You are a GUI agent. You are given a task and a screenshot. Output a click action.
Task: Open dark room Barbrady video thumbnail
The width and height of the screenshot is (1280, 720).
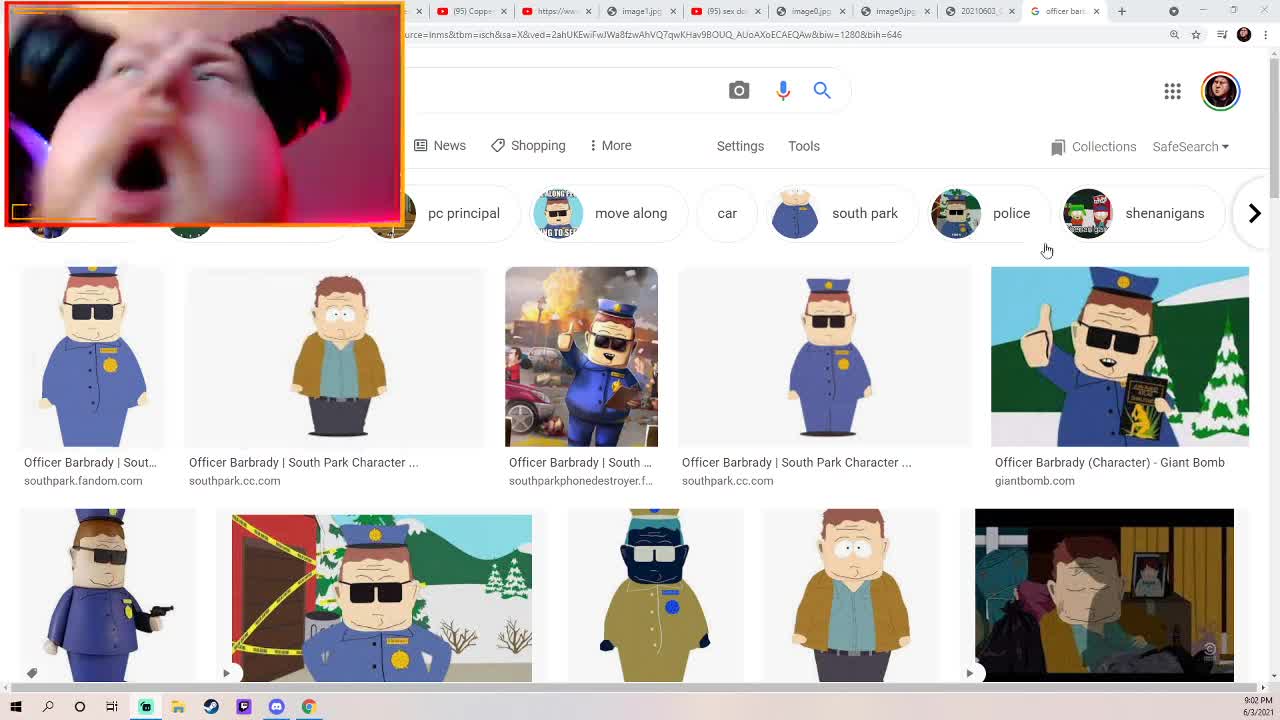[x=1104, y=595]
